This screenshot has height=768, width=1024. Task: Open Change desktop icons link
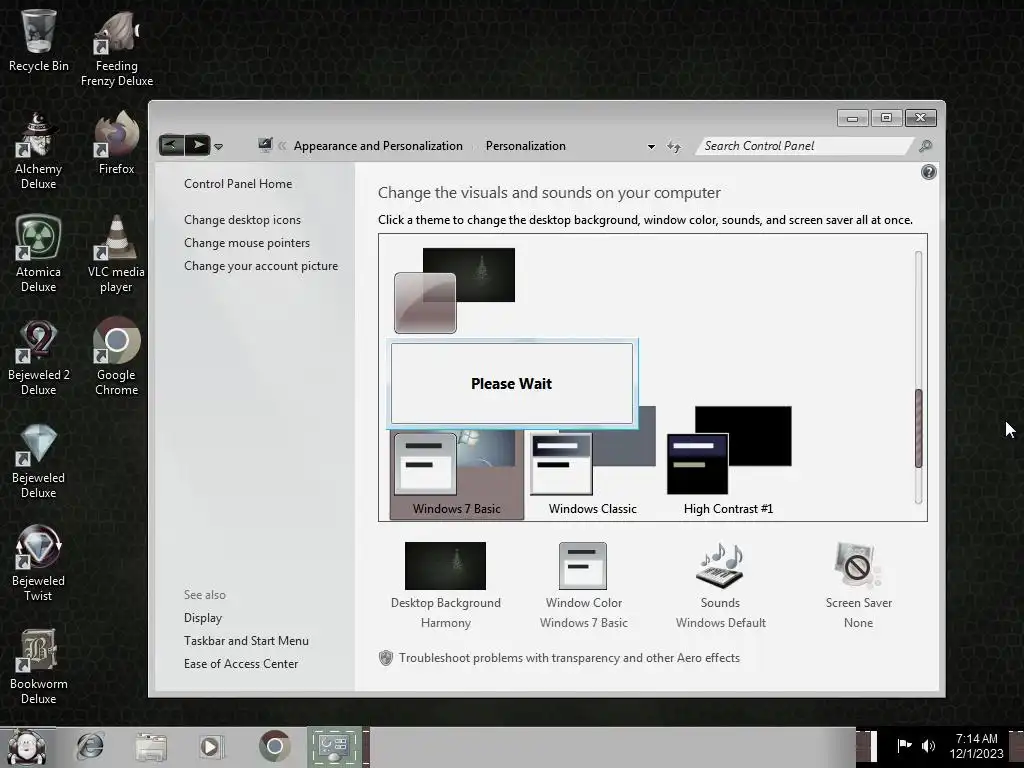point(242,219)
